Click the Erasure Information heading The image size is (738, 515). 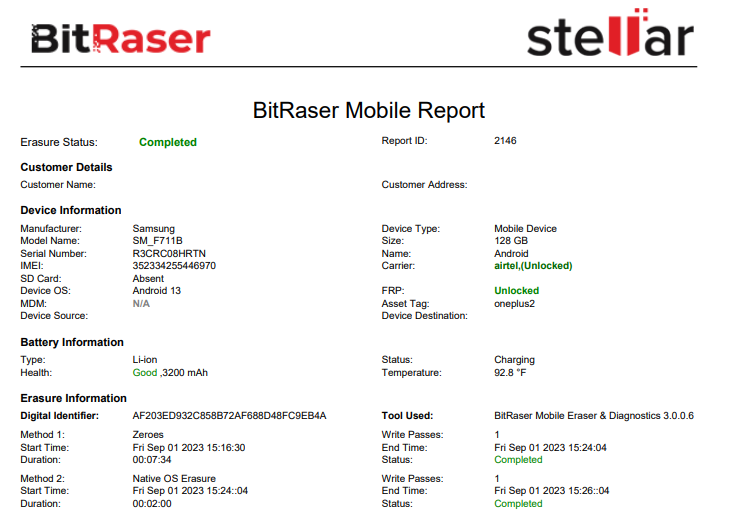73,398
